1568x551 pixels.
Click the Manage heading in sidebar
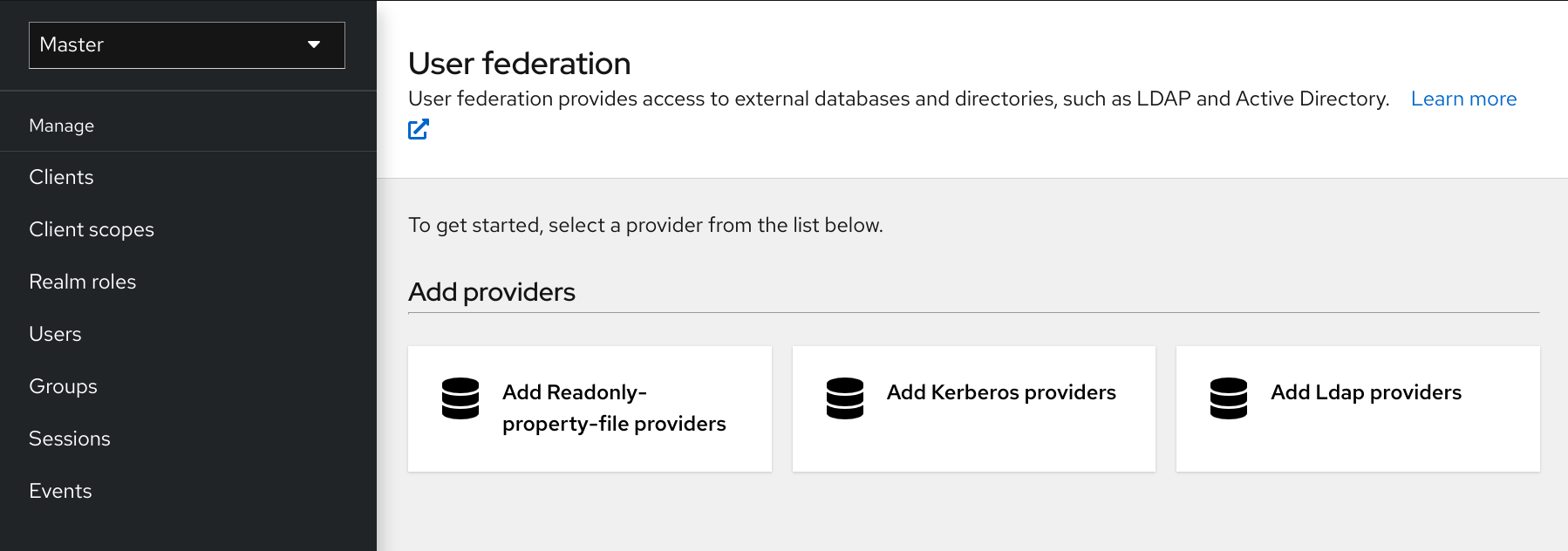pos(61,125)
